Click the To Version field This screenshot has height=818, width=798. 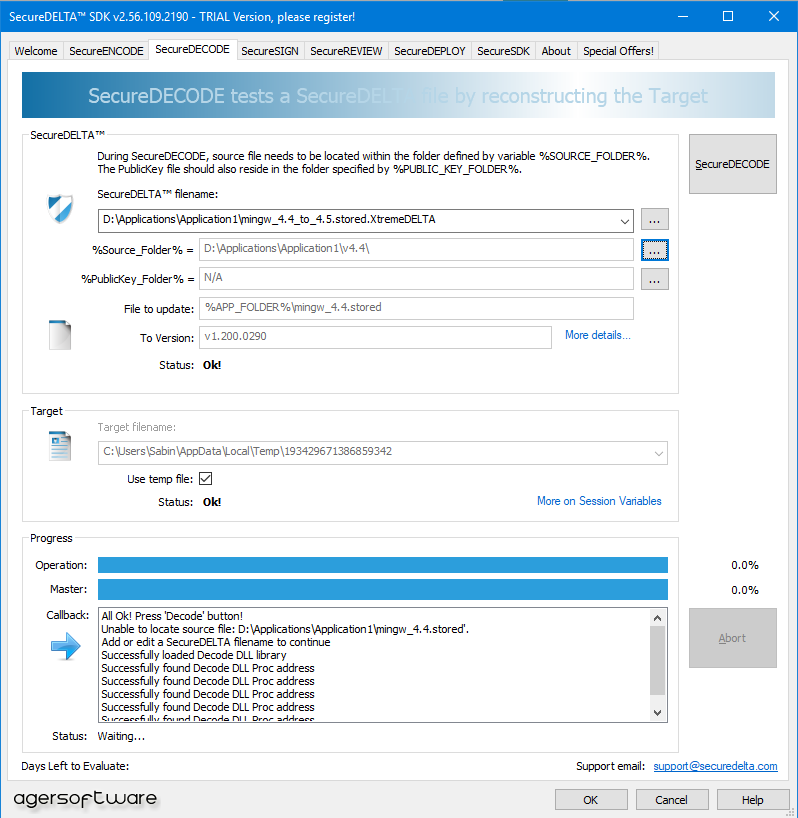click(x=375, y=337)
